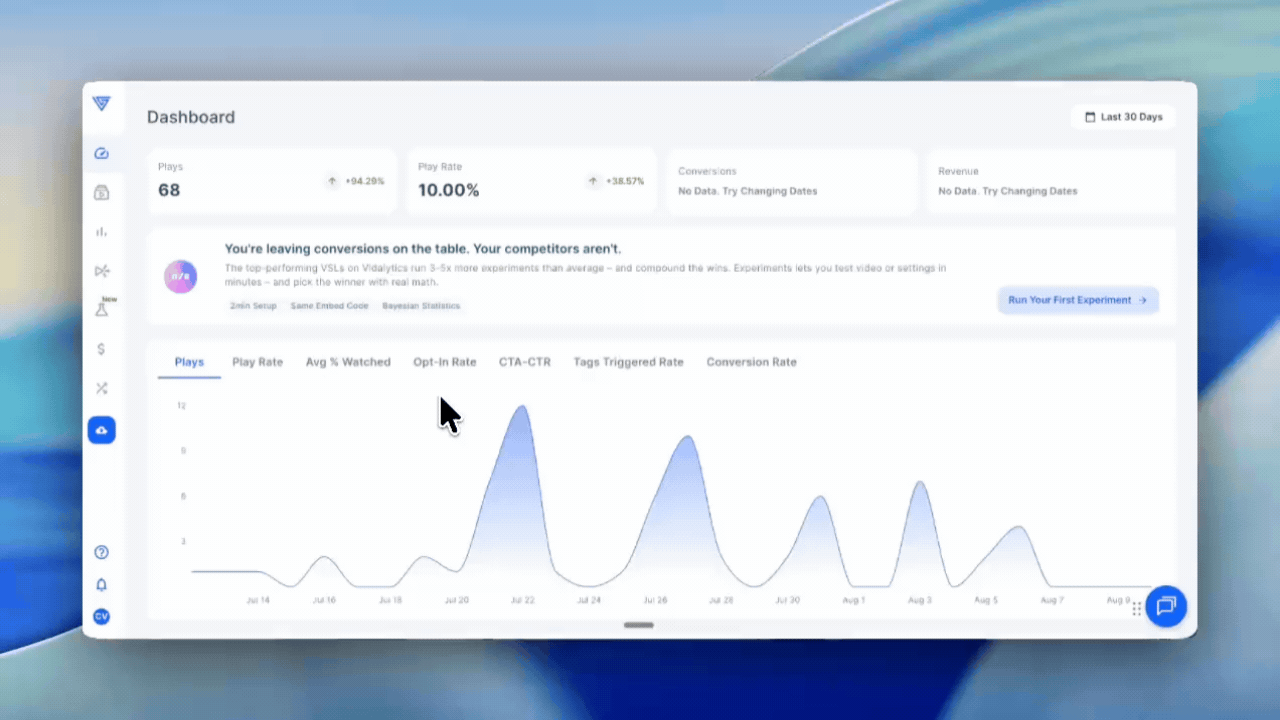The image size is (1280, 720).
Task: Click the A/B gradient circle icon
Action: coord(181,277)
